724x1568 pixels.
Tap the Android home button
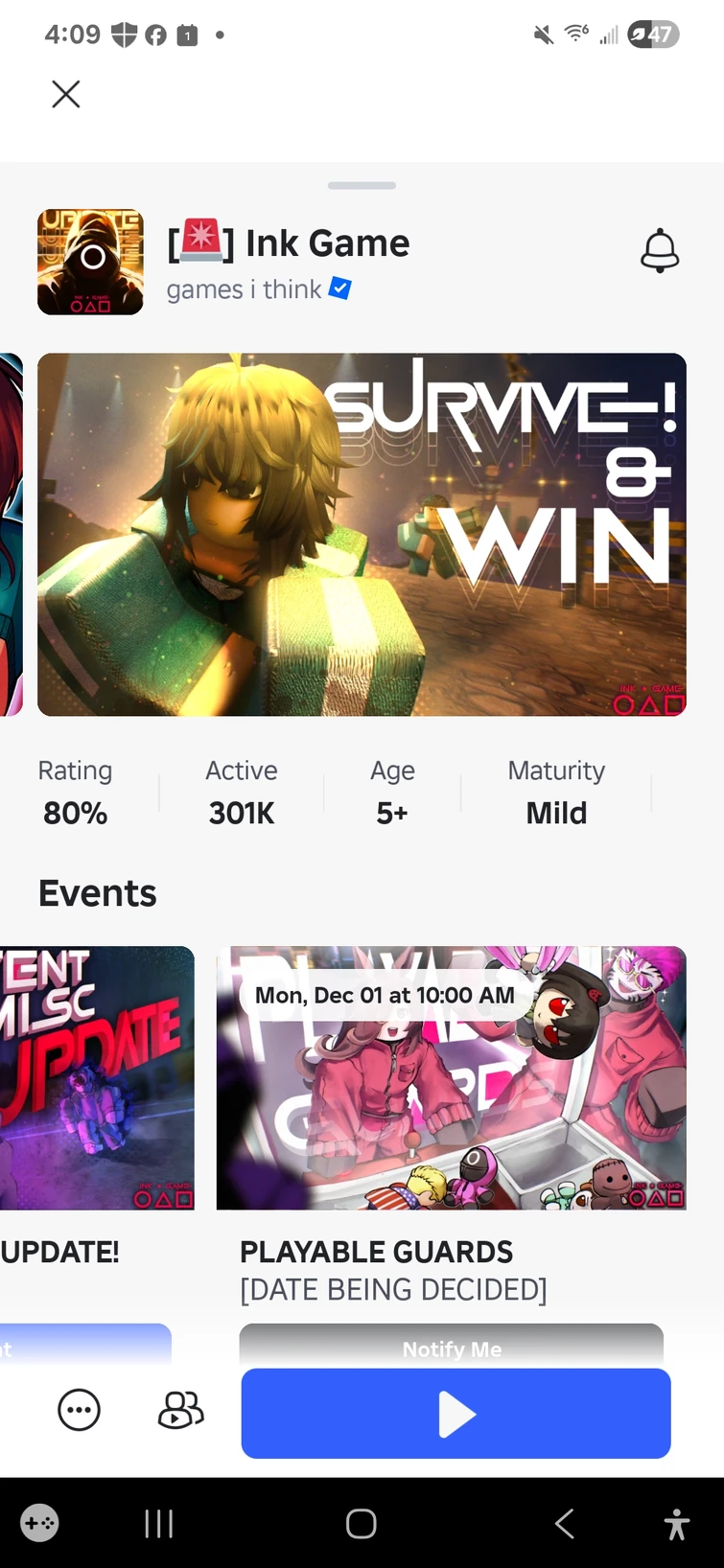pos(362,1523)
